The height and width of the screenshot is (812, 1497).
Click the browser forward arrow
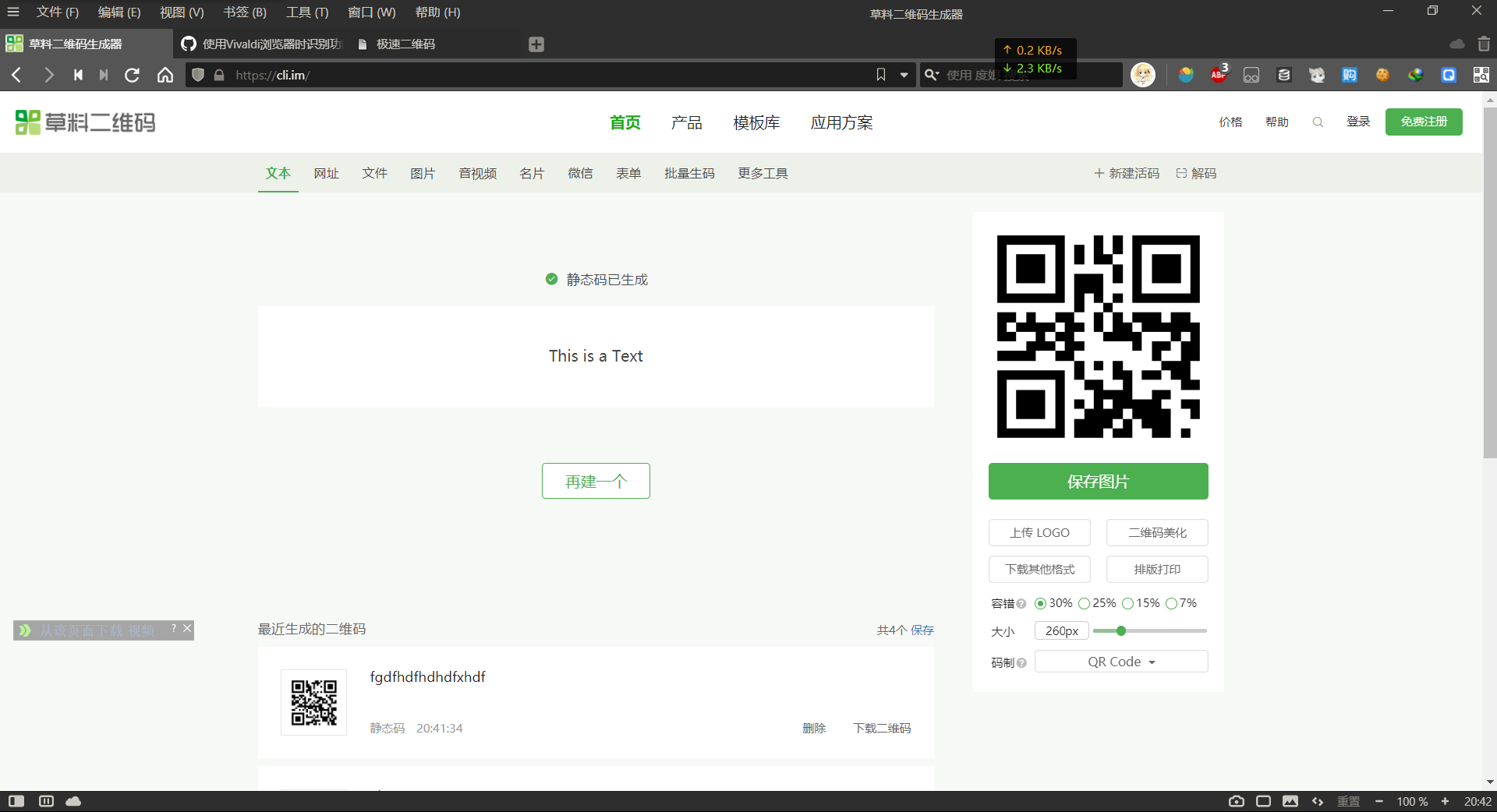tap(49, 75)
